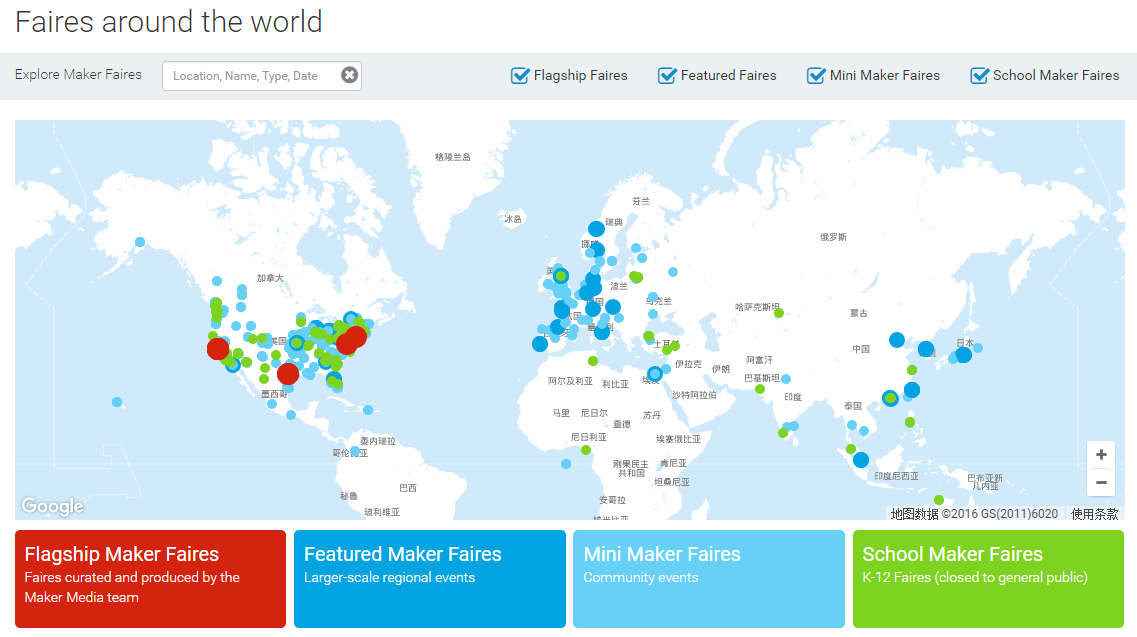
Task: Click the Explore Maker Faires label
Action: (x=78, y=75)
